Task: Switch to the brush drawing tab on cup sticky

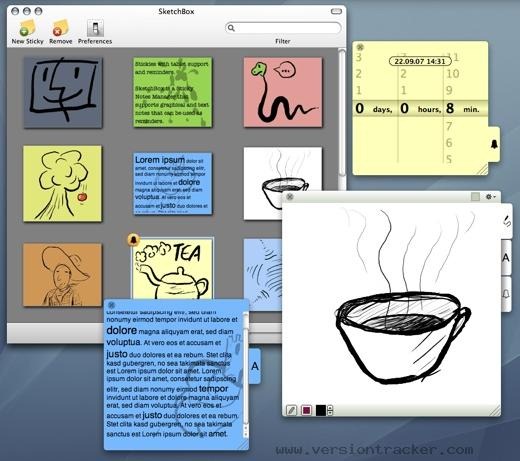Action: pyautogui.click(x=507, y=221)
